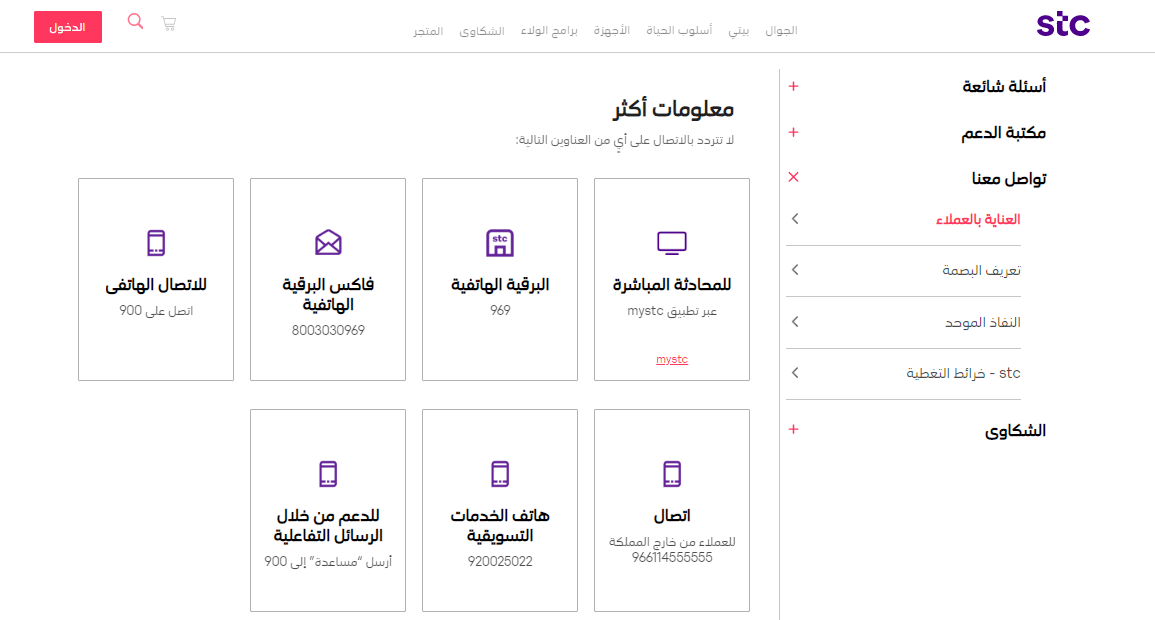
Task: Open الأجهزة navigation item
Action: coord(612,30)
